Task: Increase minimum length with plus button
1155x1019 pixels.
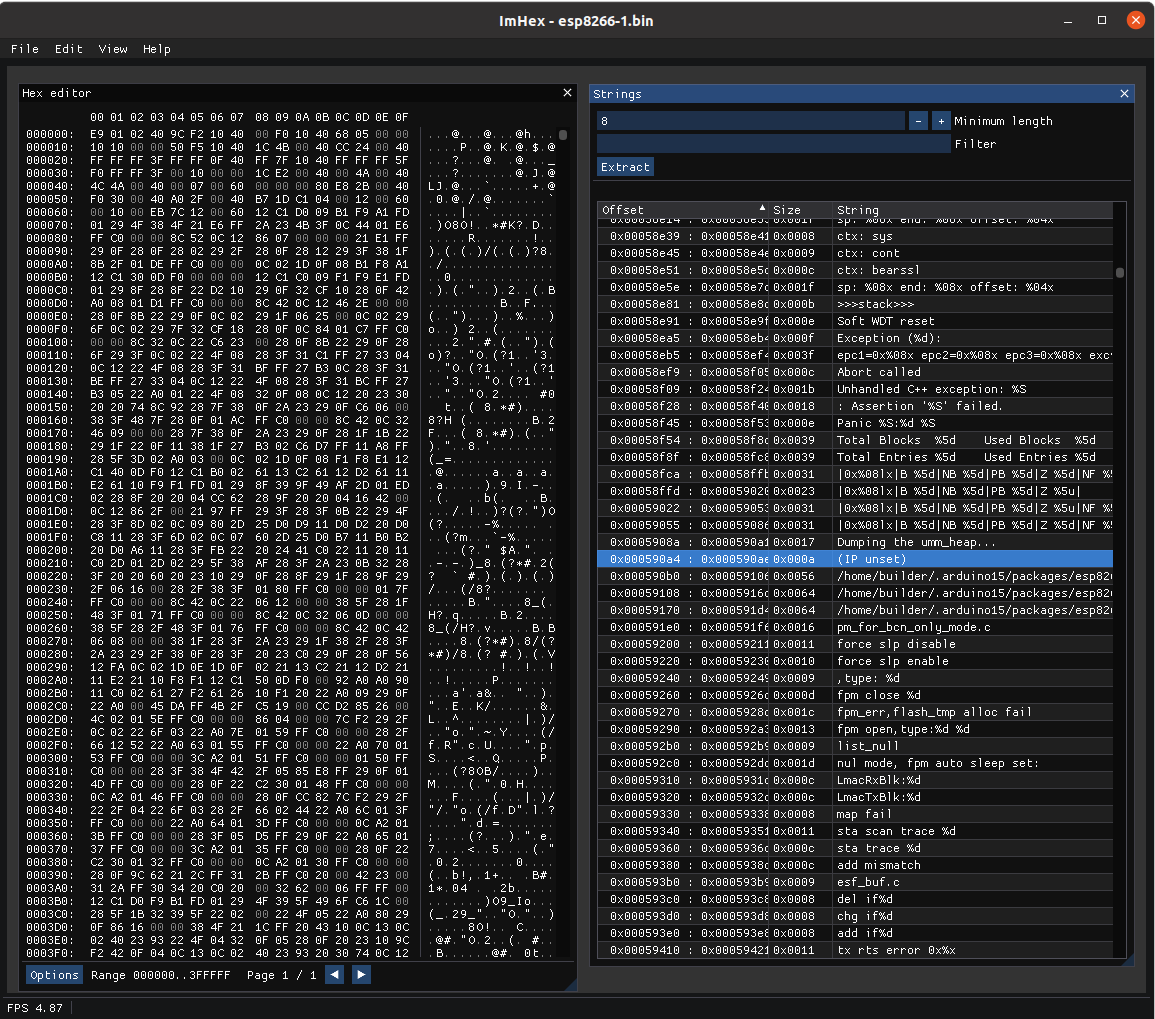Action: click(940, 121)
